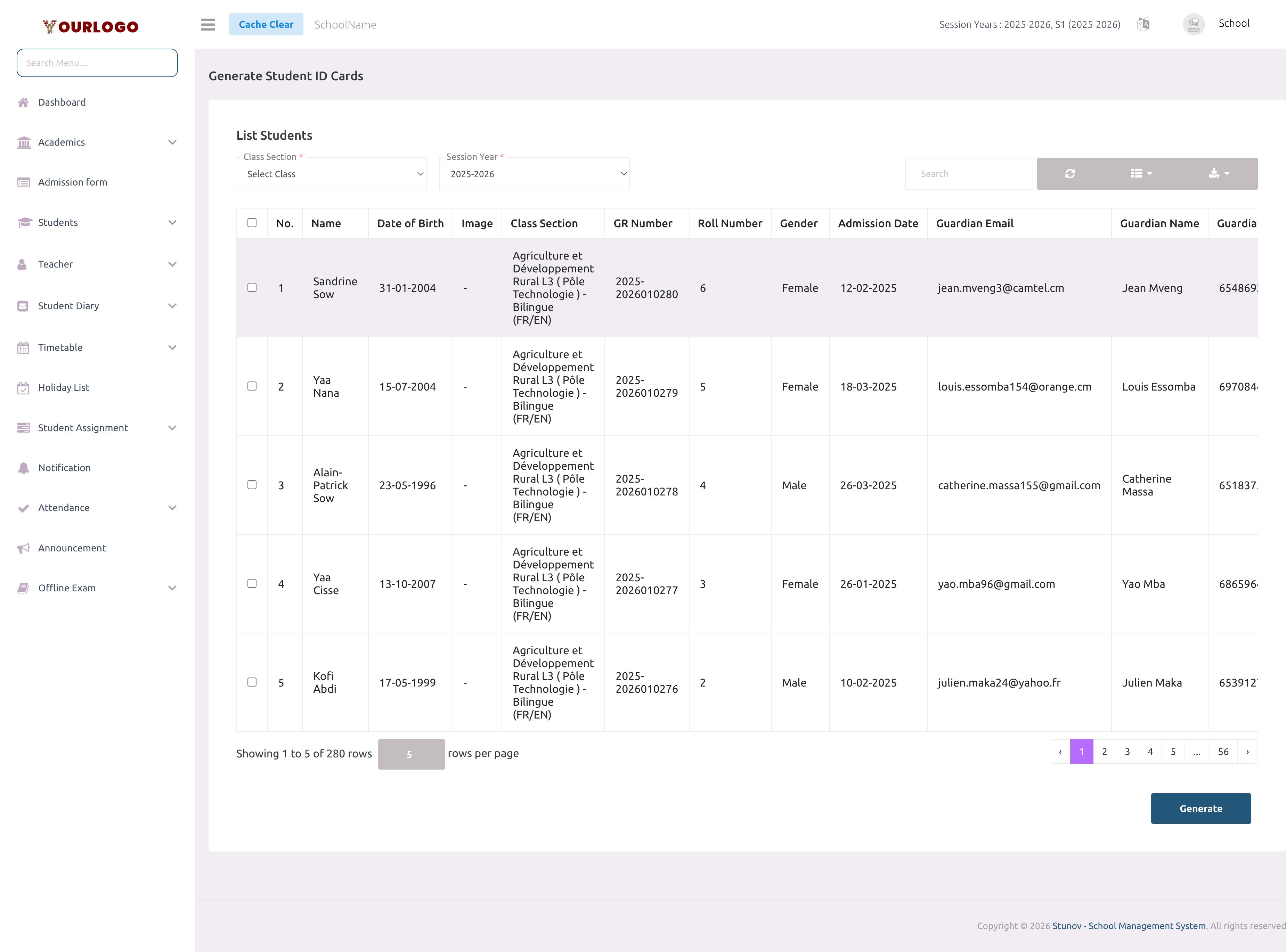Click the language translate icon in header
This screenshot has height=952, width=1286.
coord(1144,24)
